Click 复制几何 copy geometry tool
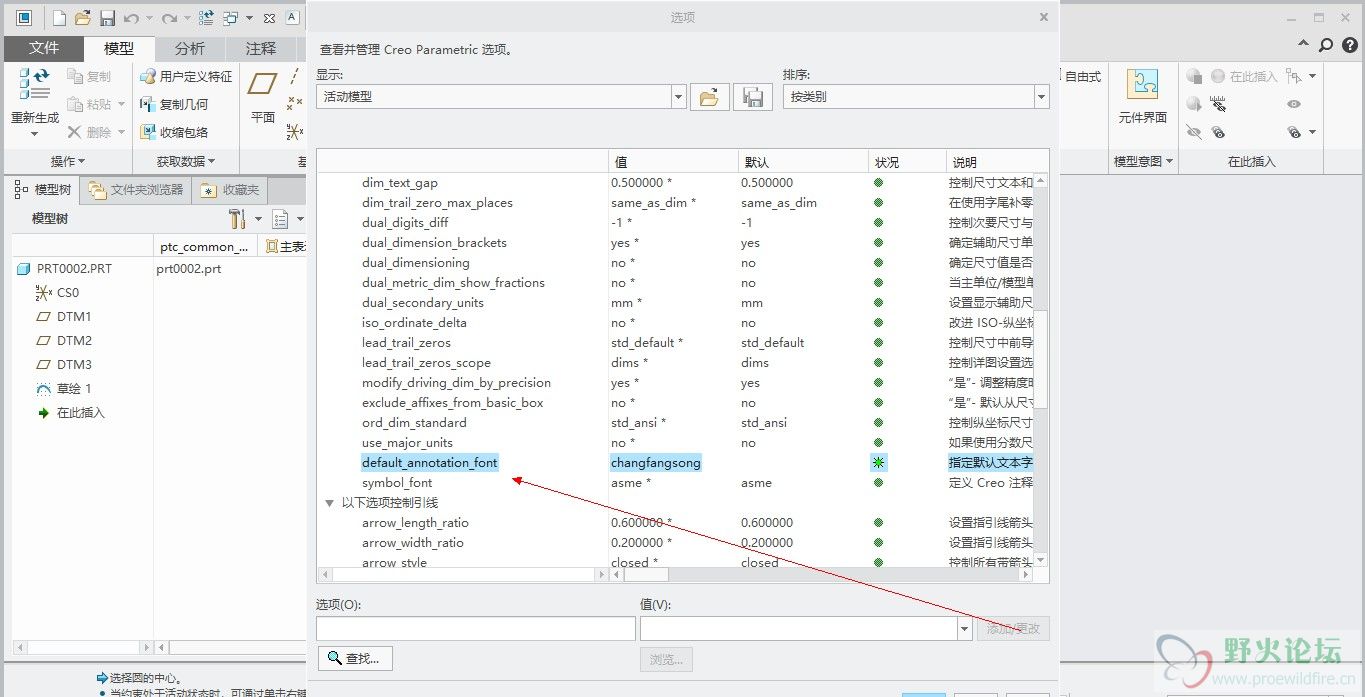1365x697 pixels. (x=174, y=104)
